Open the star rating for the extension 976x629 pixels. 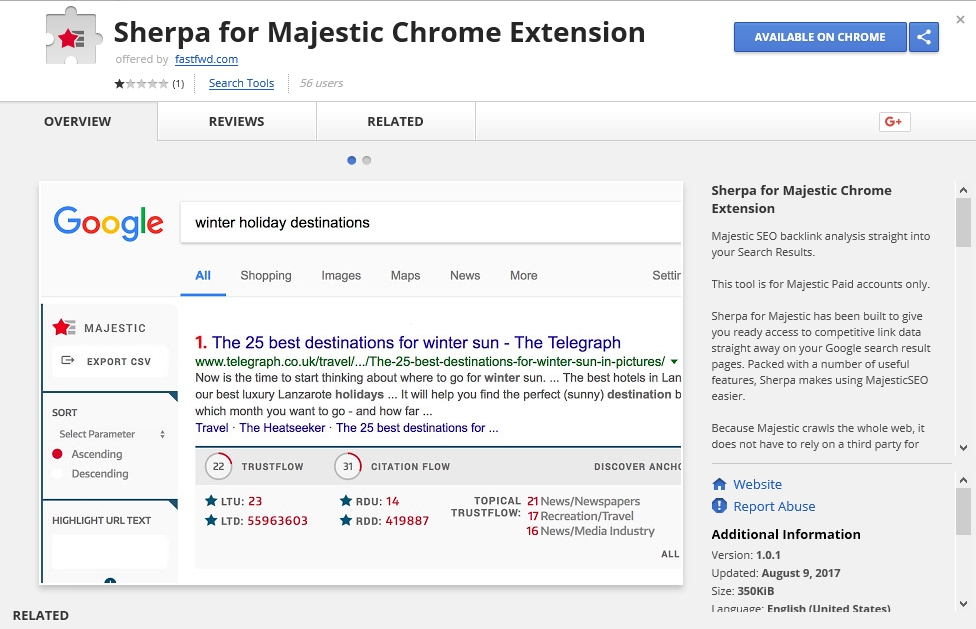pos(141,83)
